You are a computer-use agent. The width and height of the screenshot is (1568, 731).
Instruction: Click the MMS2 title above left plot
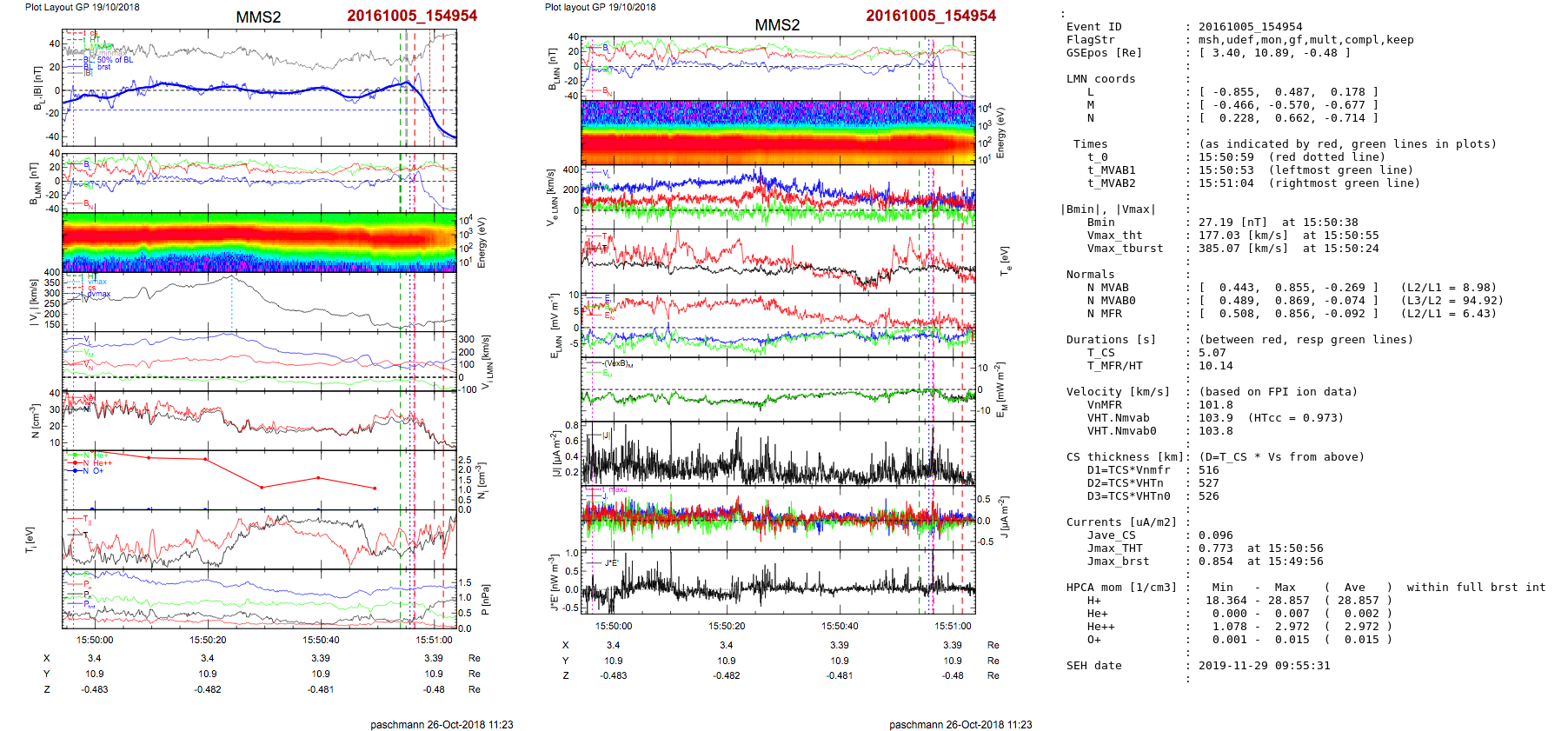[x=258, y=17]
